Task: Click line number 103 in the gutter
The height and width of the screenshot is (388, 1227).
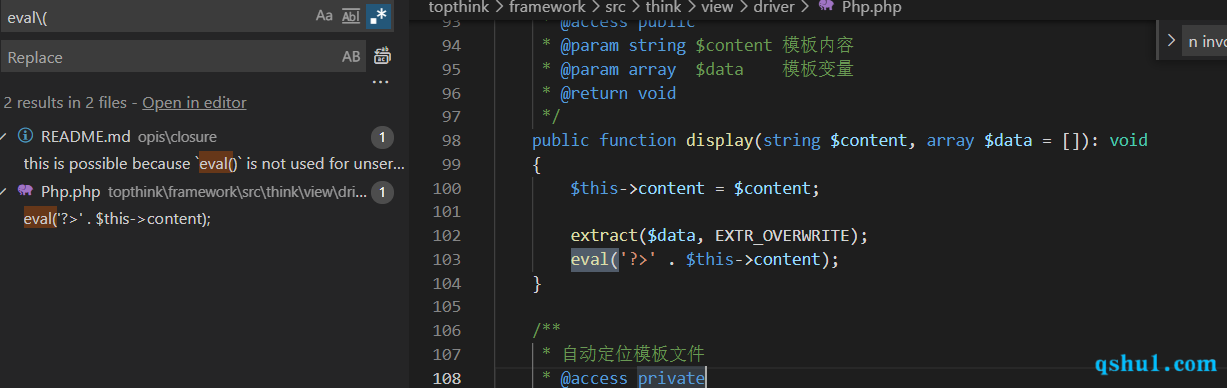Action: (x=446, y=259)
